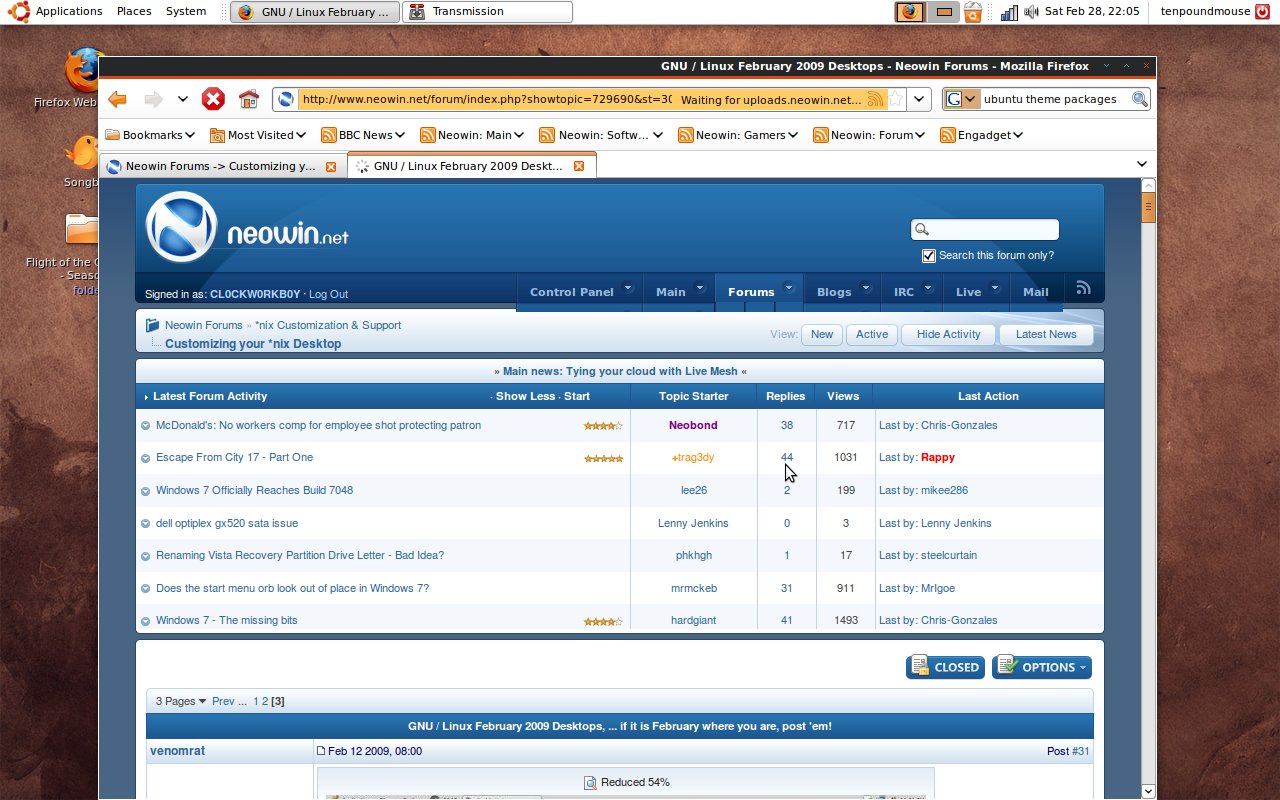This screenshot has width=1280, height=800.
Task: Go to the Firefox Home page icon
Action: point(249,99)
